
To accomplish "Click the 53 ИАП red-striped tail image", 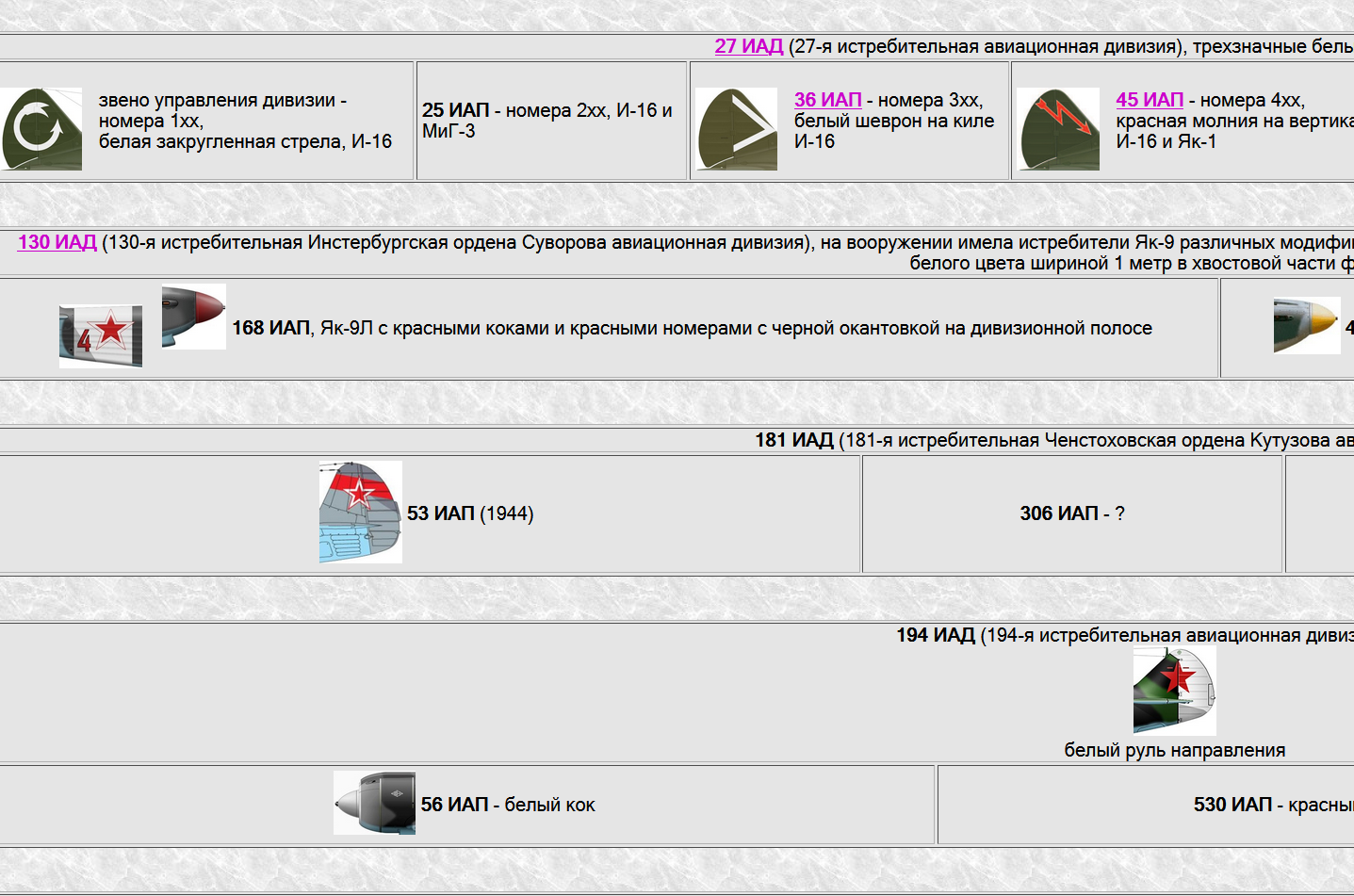I will coord(360,513).
